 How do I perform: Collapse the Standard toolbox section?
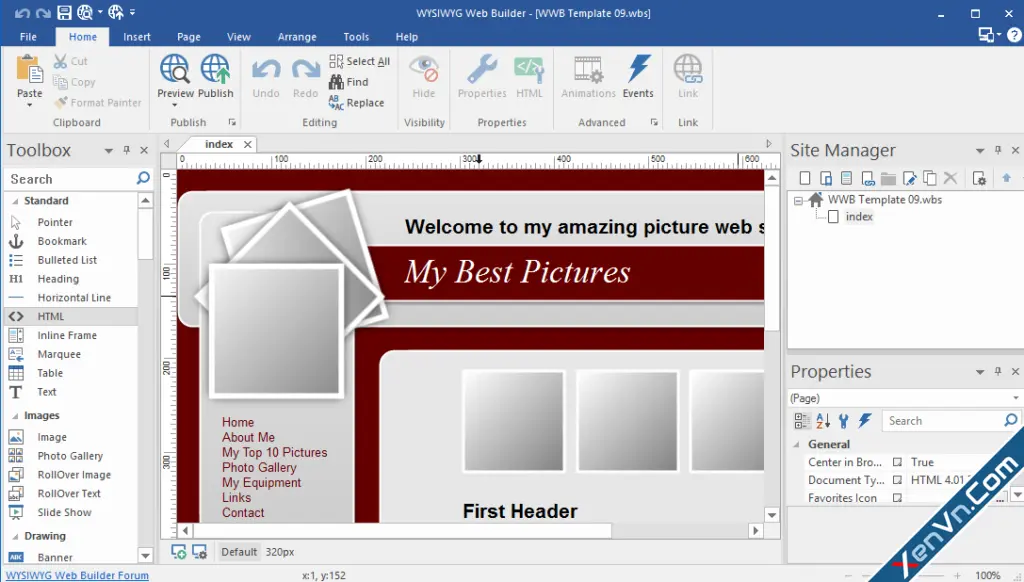click(x=15, y=201)
